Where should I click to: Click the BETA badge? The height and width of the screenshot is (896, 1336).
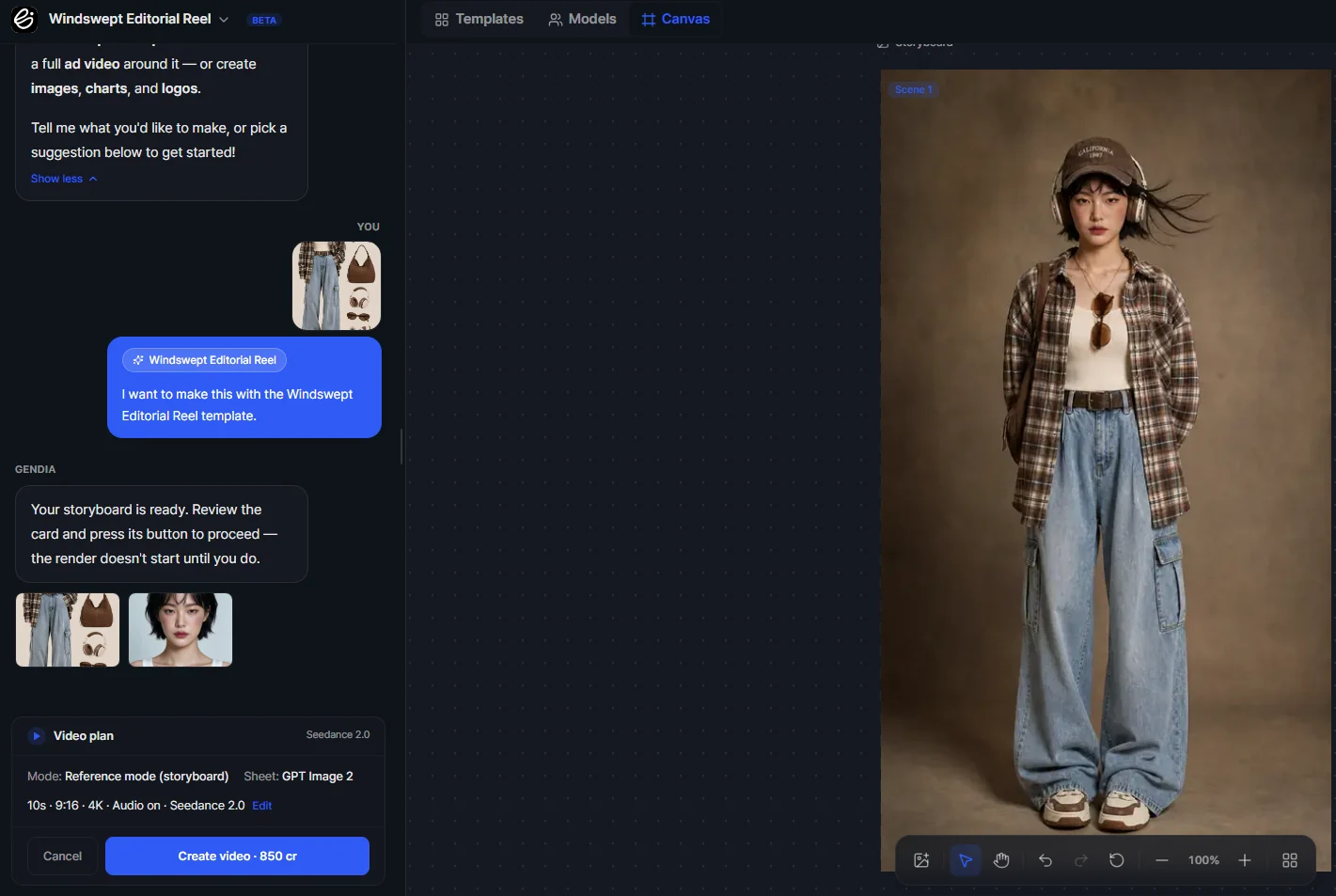tap(264, 20)
